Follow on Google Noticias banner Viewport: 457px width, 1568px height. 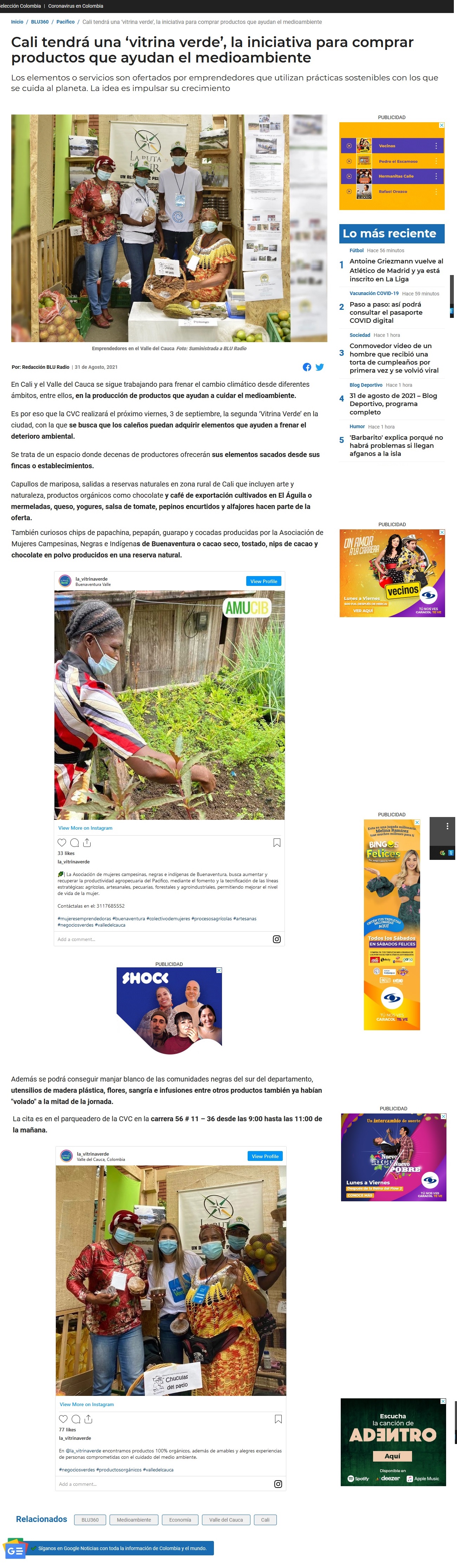pos(121,1548)
